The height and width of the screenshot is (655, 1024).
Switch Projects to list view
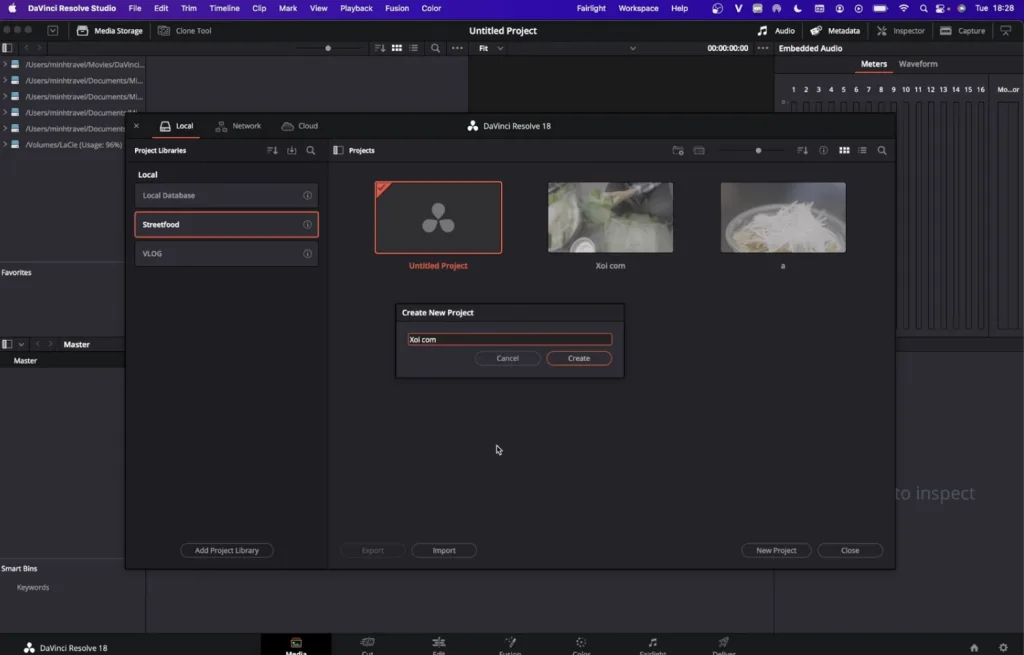[863, 150]
